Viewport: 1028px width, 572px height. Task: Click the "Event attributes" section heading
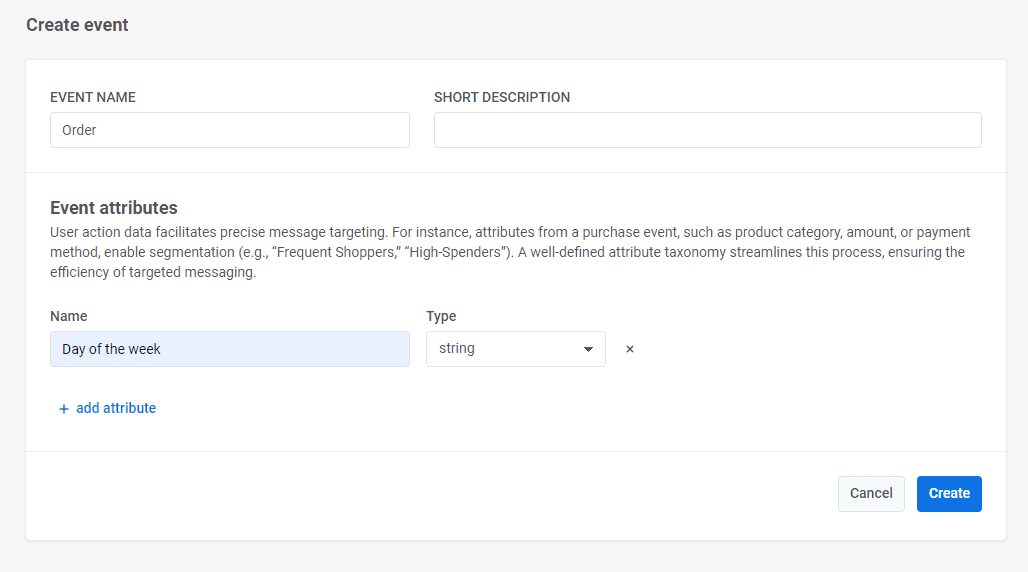[114, 208]
